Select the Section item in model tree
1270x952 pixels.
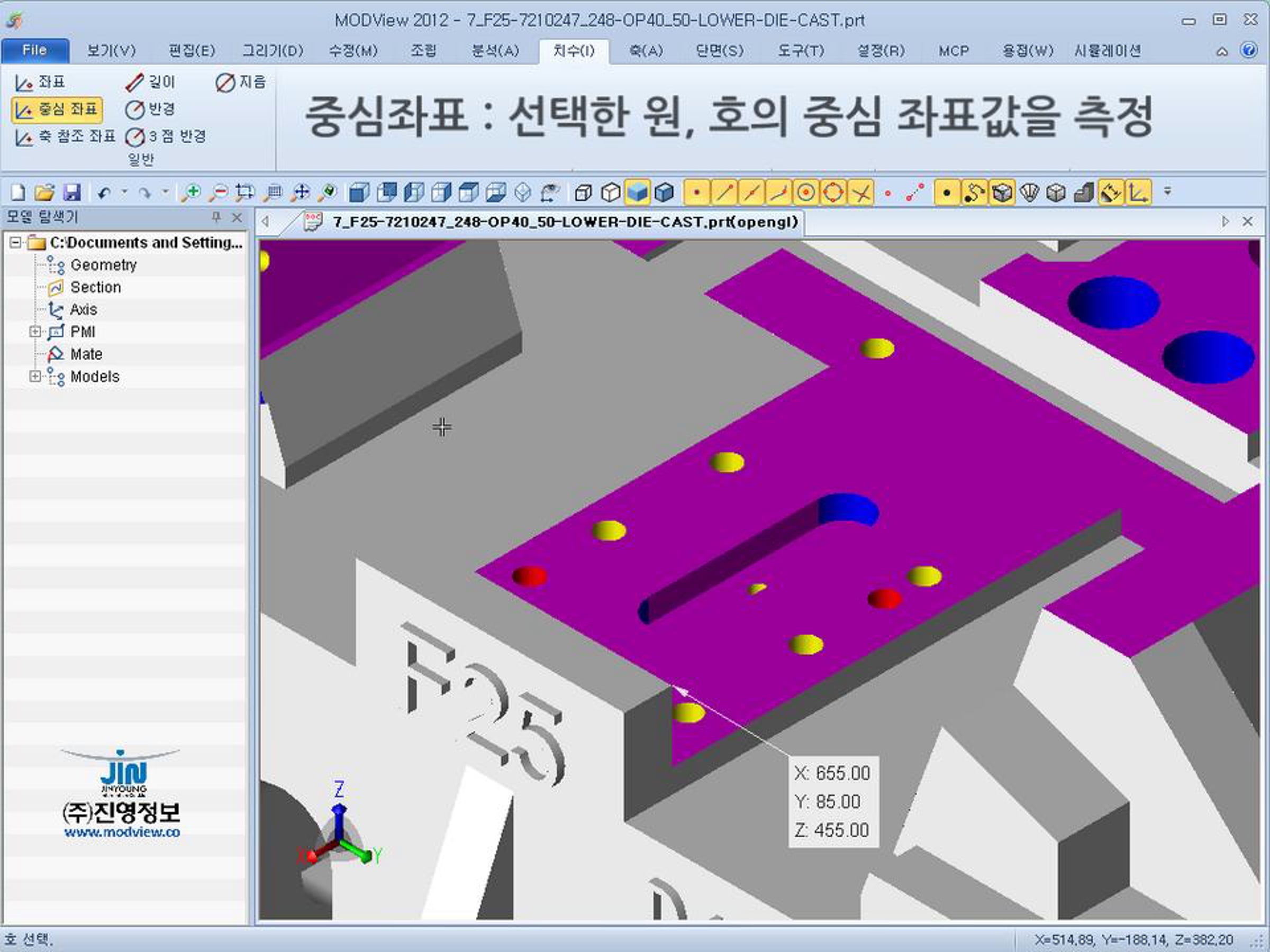point(95,287)
